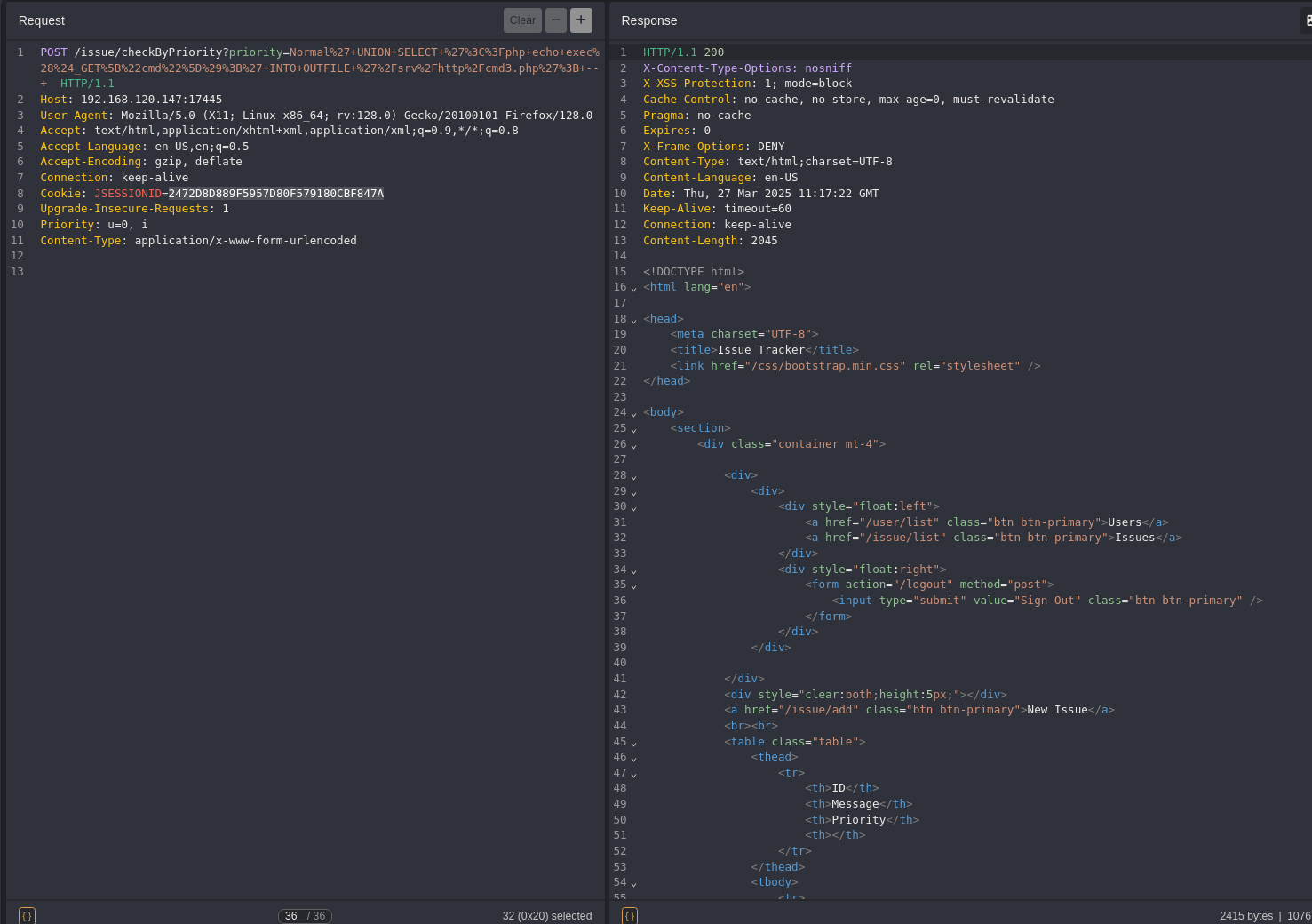1312x924 pixels.
Task: Click the Accept-Language header line
Action: tap(145, 147)
